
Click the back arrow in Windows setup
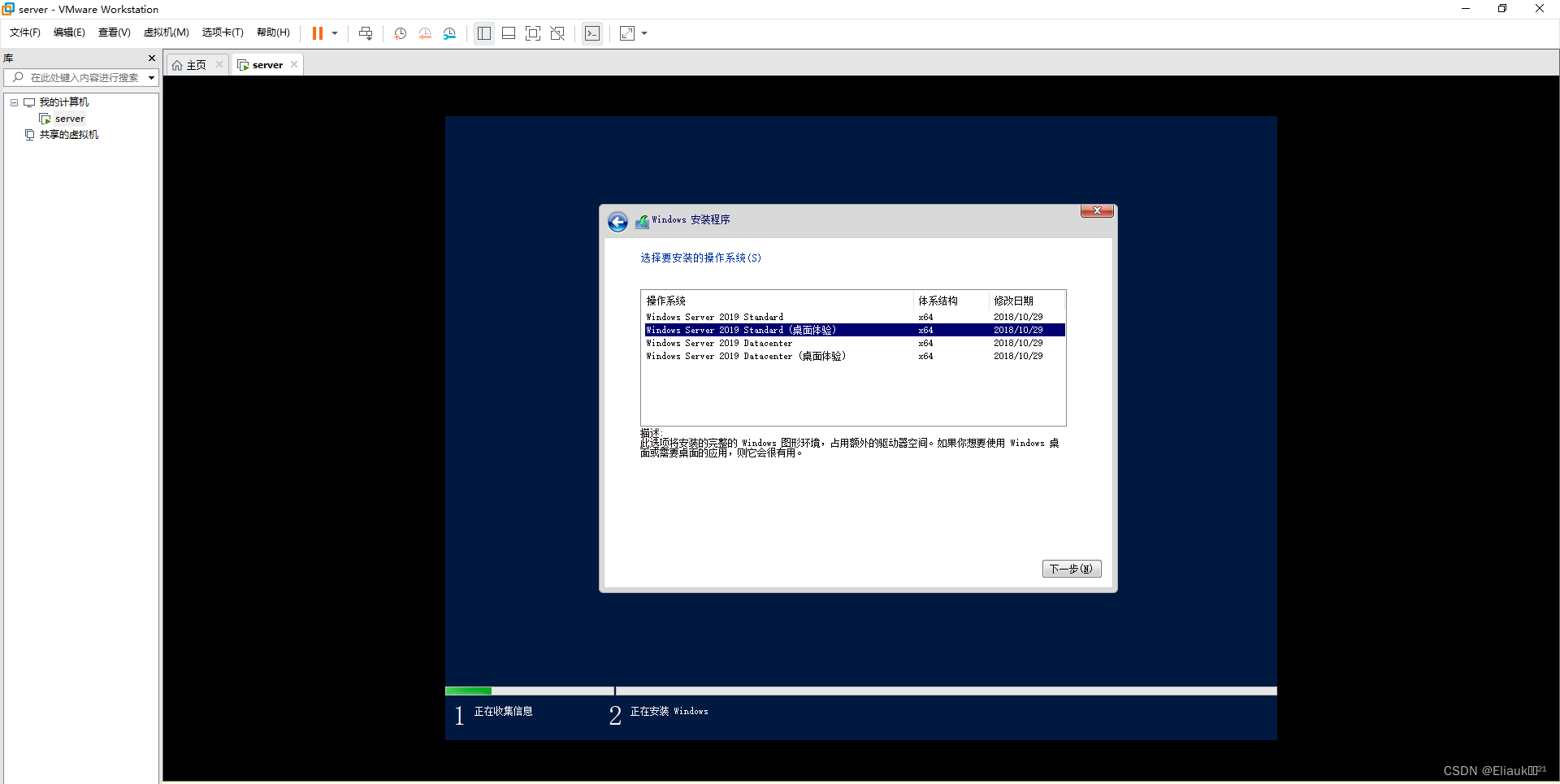[x=617, y=222]
